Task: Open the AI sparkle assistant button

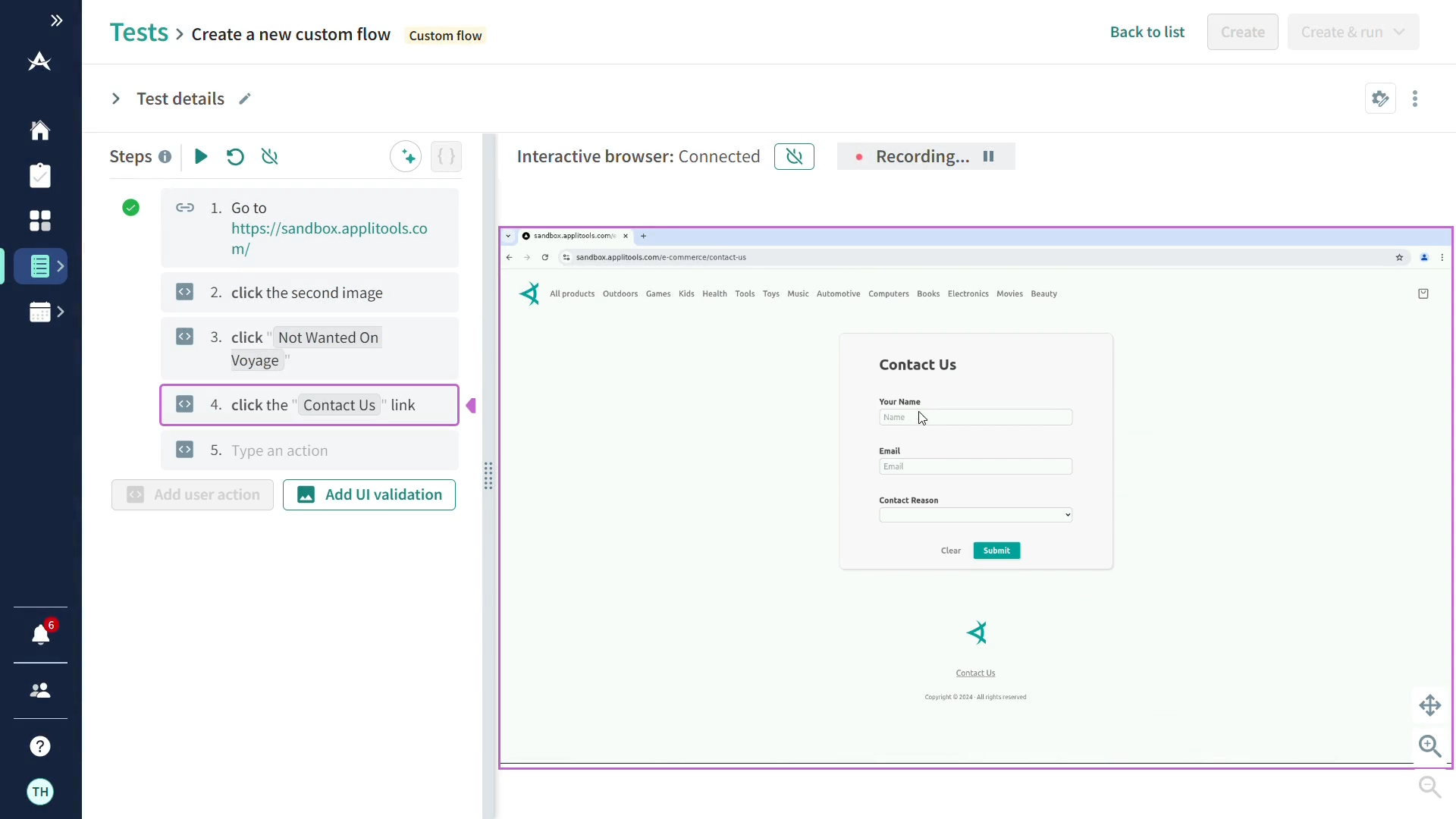Action: pos(406,156)
